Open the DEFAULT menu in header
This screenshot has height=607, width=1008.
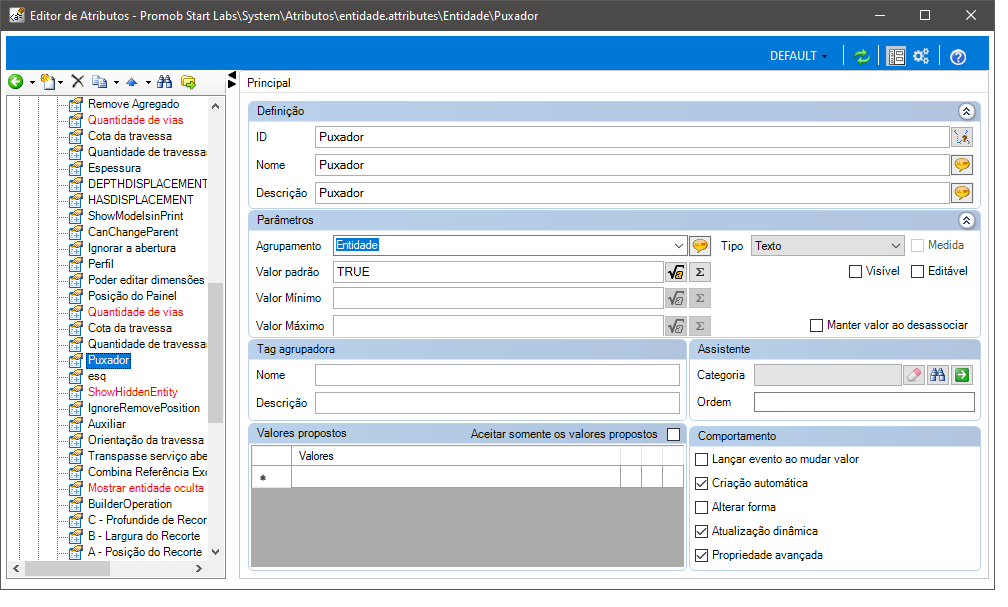798,56
